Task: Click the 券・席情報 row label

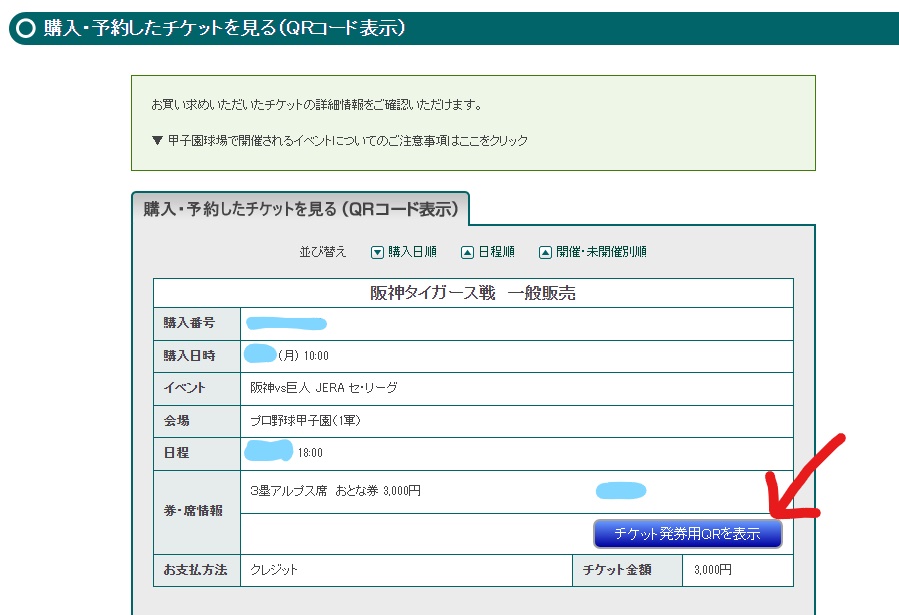Action: click(x=197, y=511)
